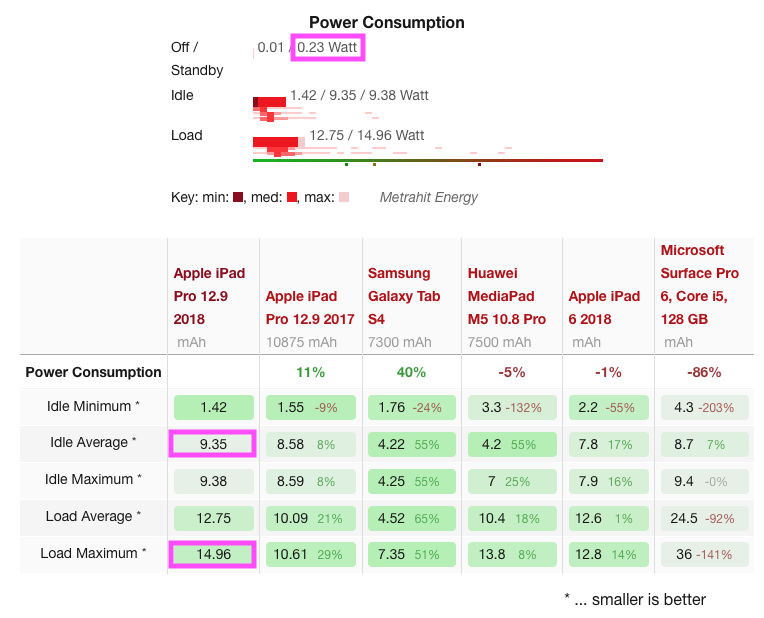The height and width of the screenshot is (618, 764).
Task: Click the 8.7 7% Idle Average cell
Action: pos(705,444)
